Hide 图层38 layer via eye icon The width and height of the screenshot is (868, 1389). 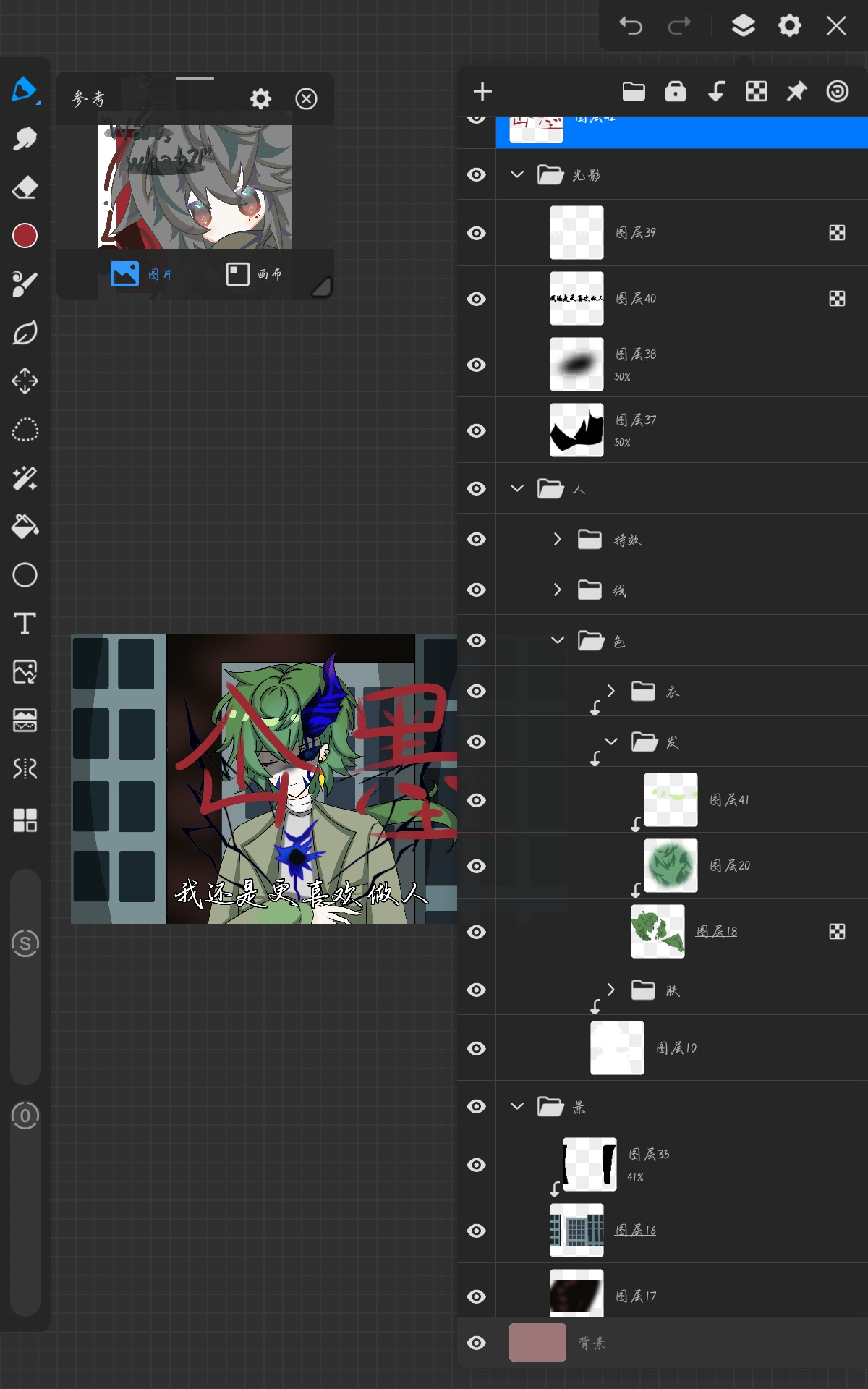(x=476, y=365)
